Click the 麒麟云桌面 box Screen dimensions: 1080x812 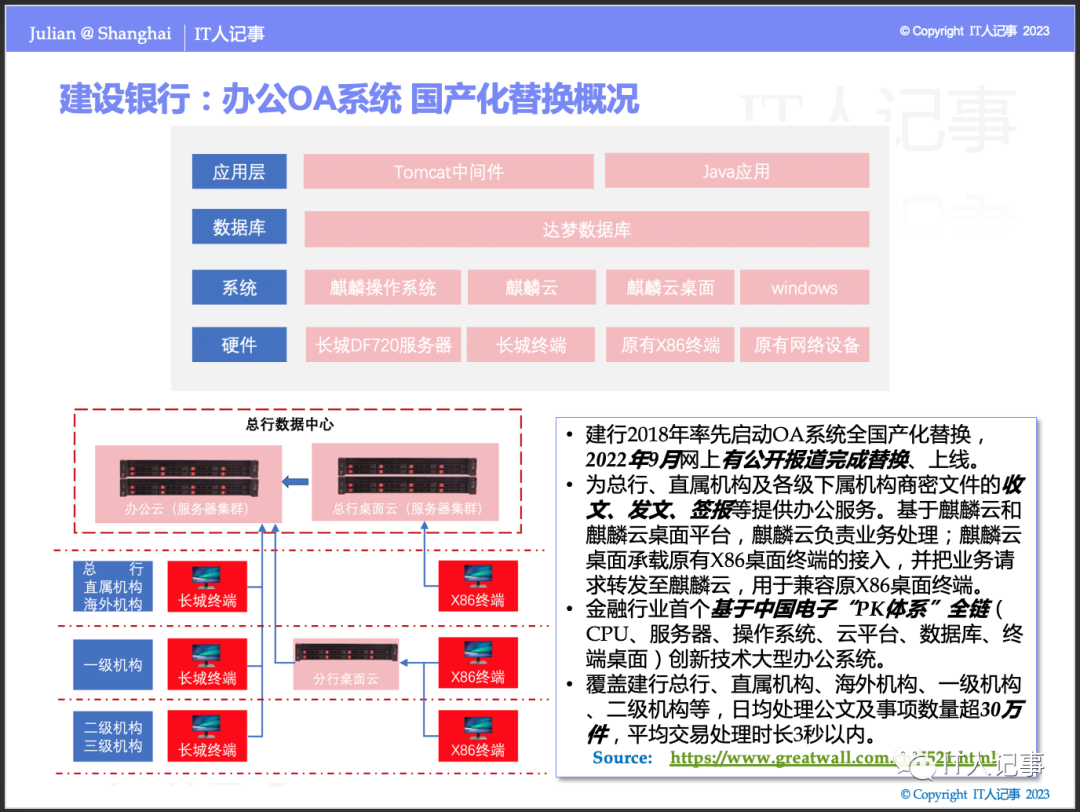tap(669, 287)
